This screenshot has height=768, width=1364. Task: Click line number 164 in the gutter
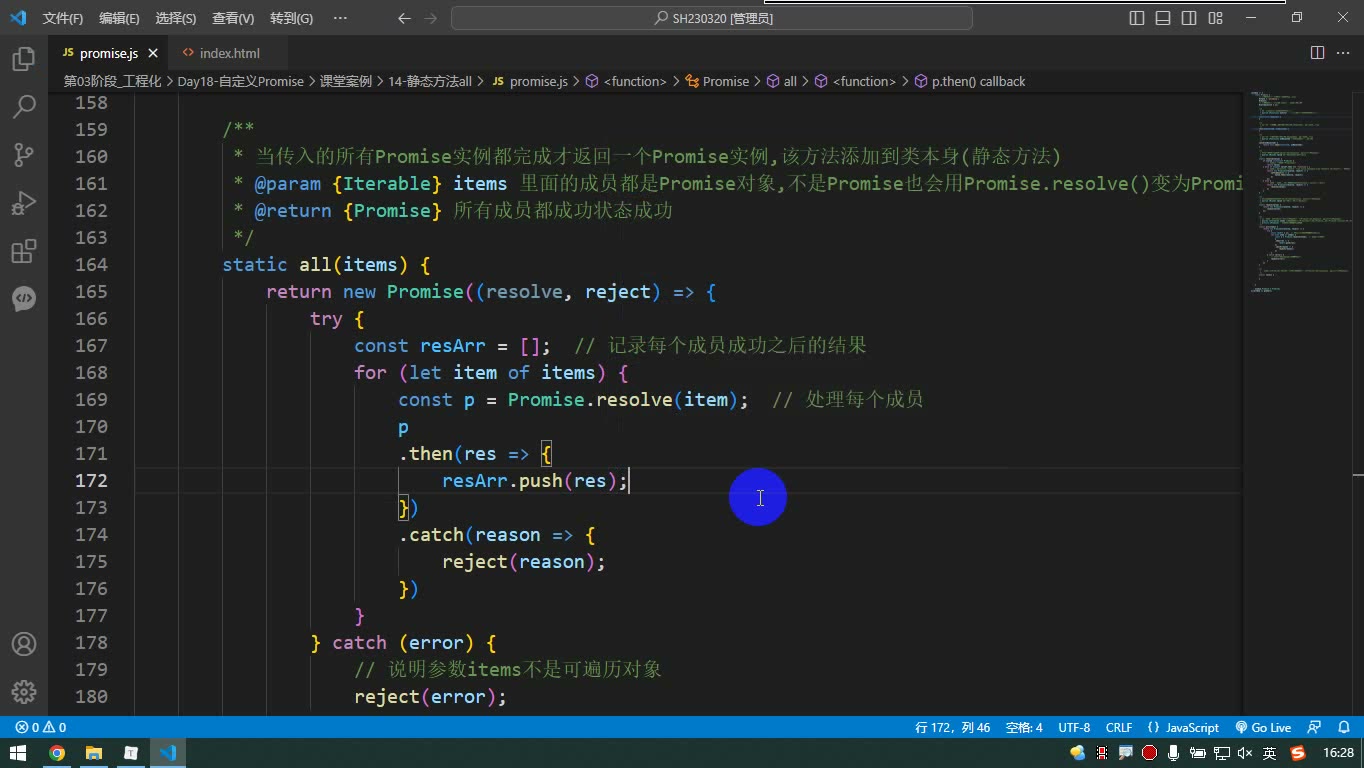[x=91, y=264]
